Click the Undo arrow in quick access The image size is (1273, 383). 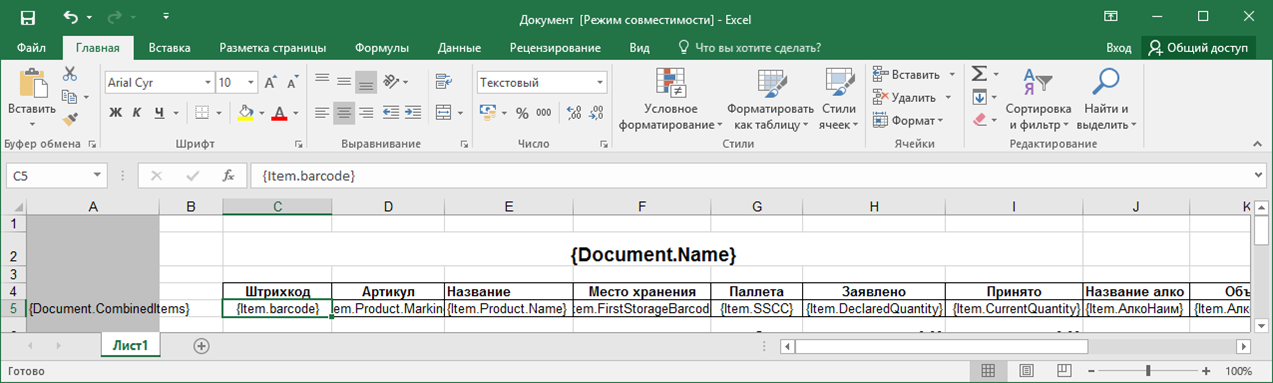pyautogui.click(x=70, y=17)
